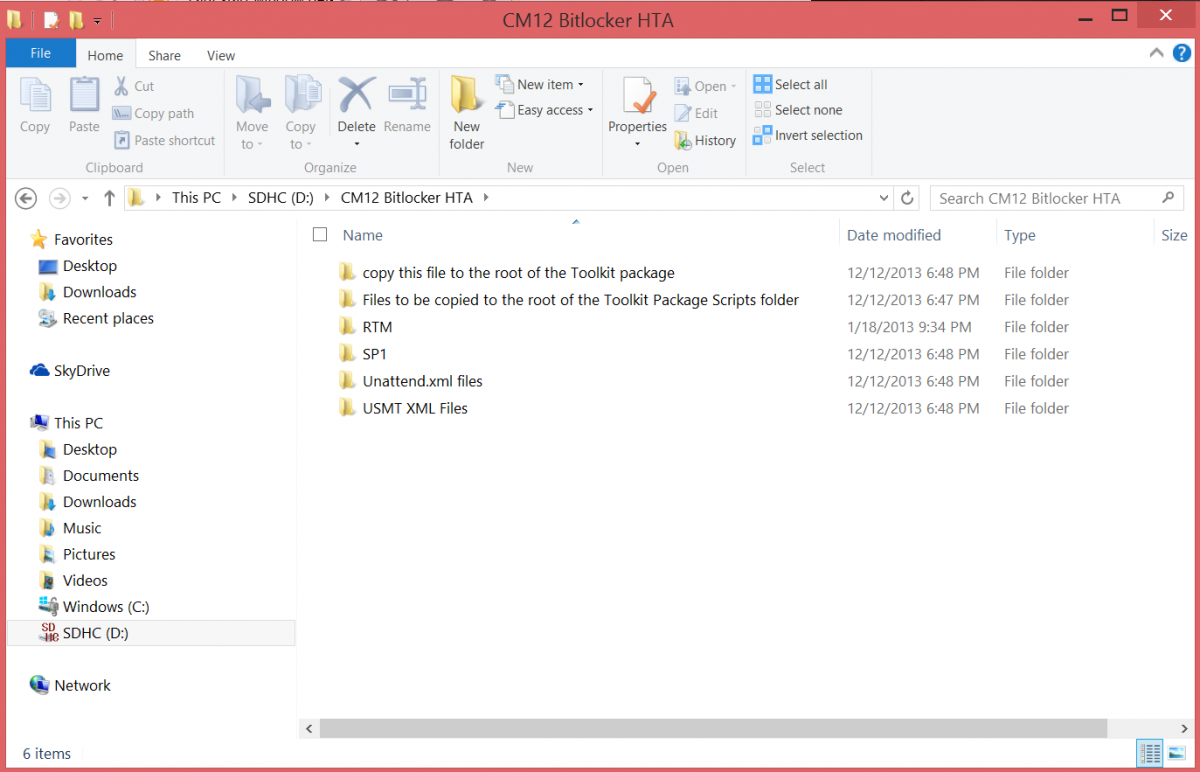The height and width of the screenshot is (772, 1200).
Task: Open the New item dropdown
Action: coord(539,84)
